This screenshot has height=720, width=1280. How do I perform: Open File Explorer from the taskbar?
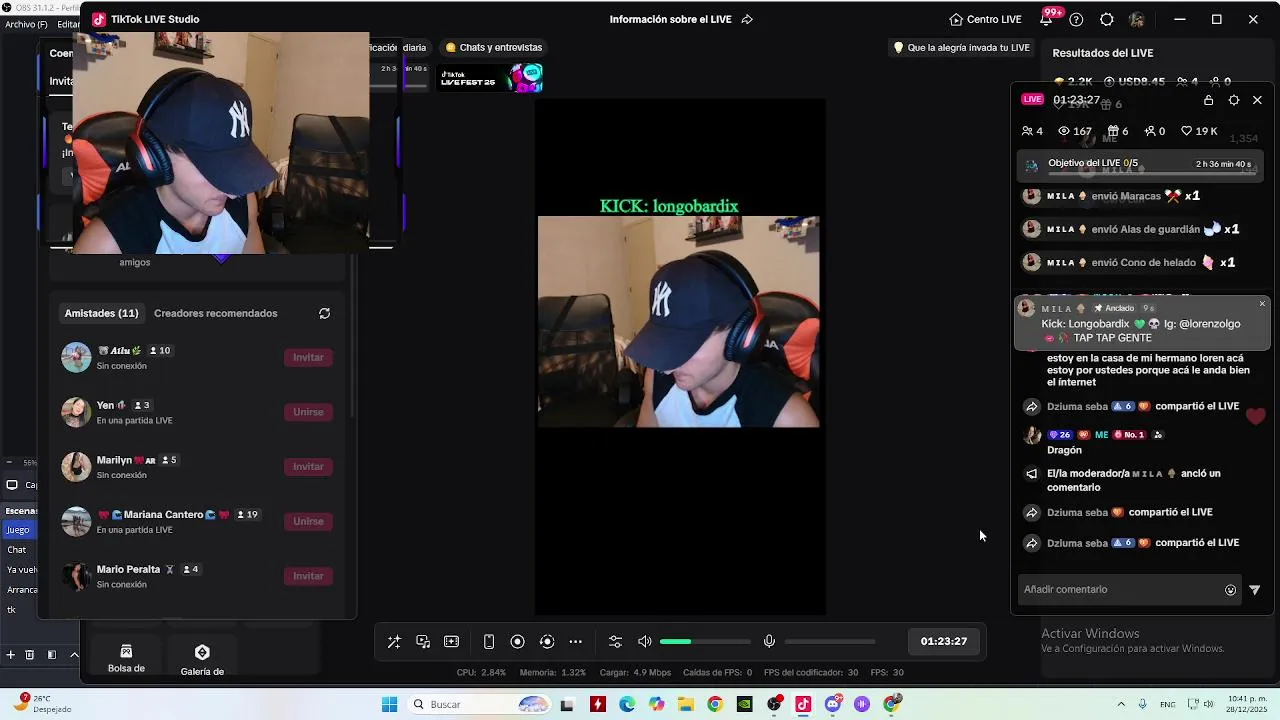686,704
